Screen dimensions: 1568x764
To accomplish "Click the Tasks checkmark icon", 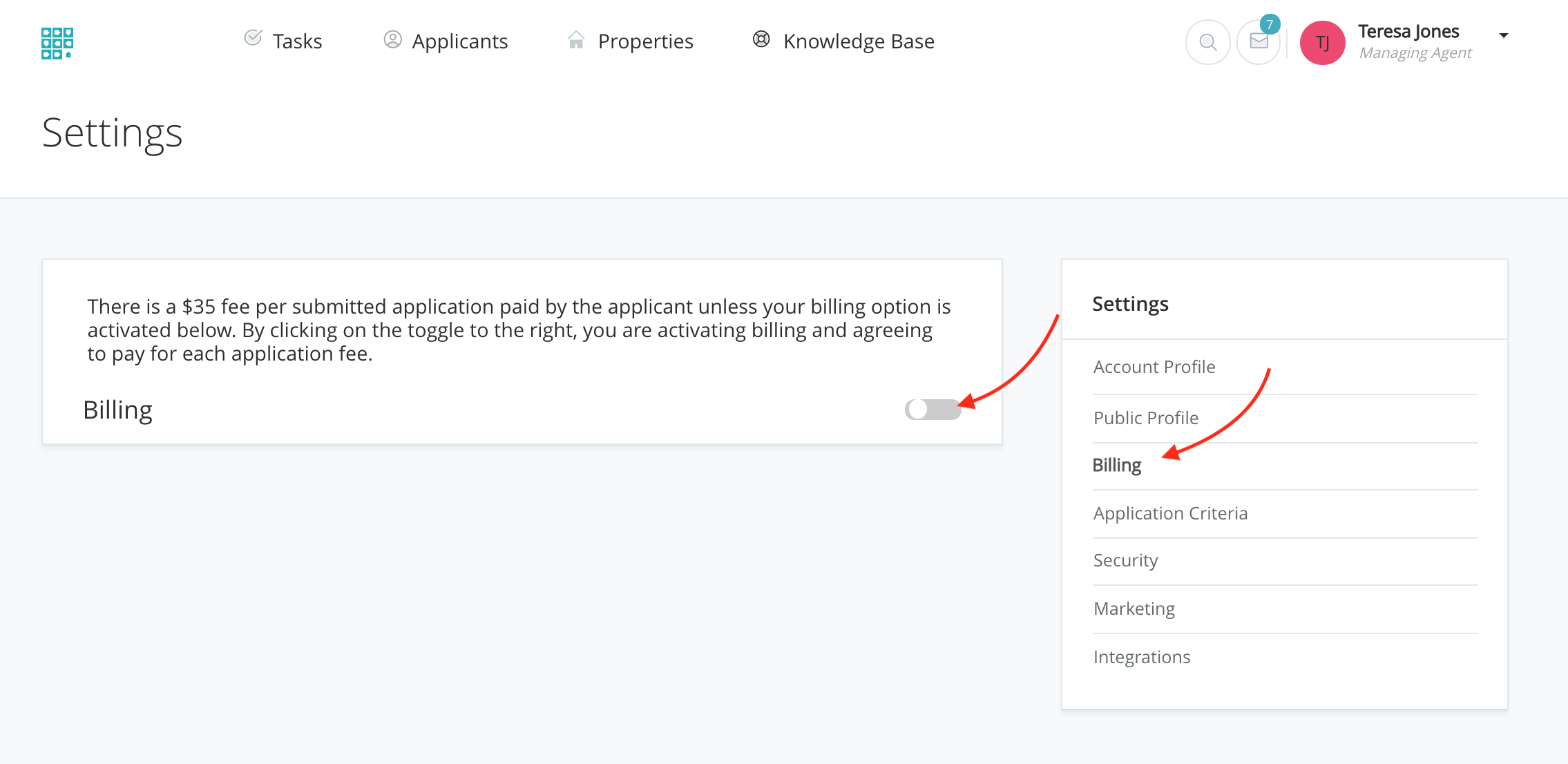I will [254, 38].
